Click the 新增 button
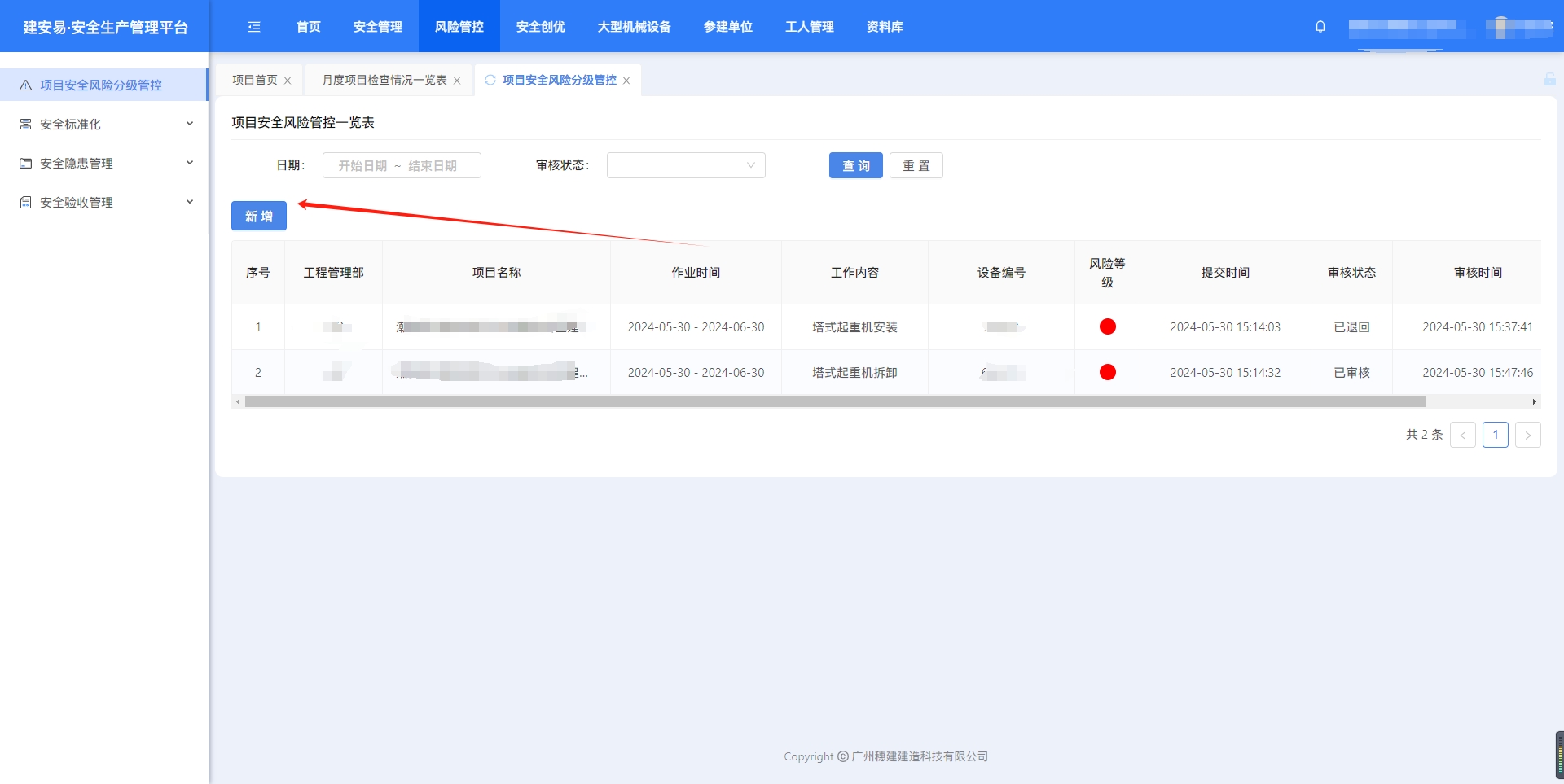Screen dimensions: 1564x784 259,217
